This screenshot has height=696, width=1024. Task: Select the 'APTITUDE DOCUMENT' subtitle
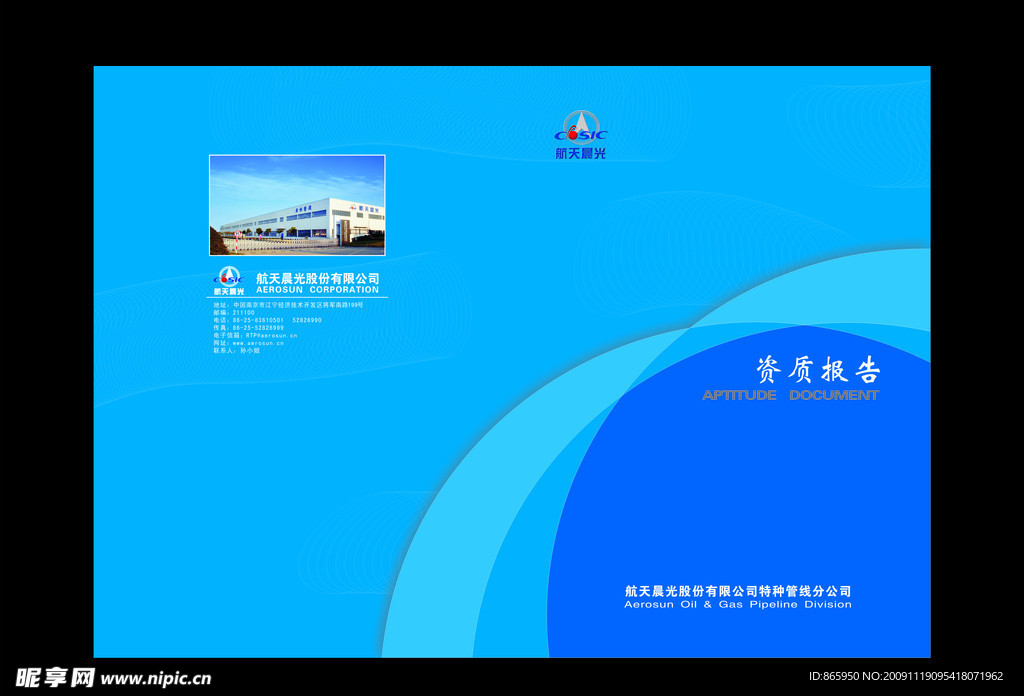click(x=791, y=395)
